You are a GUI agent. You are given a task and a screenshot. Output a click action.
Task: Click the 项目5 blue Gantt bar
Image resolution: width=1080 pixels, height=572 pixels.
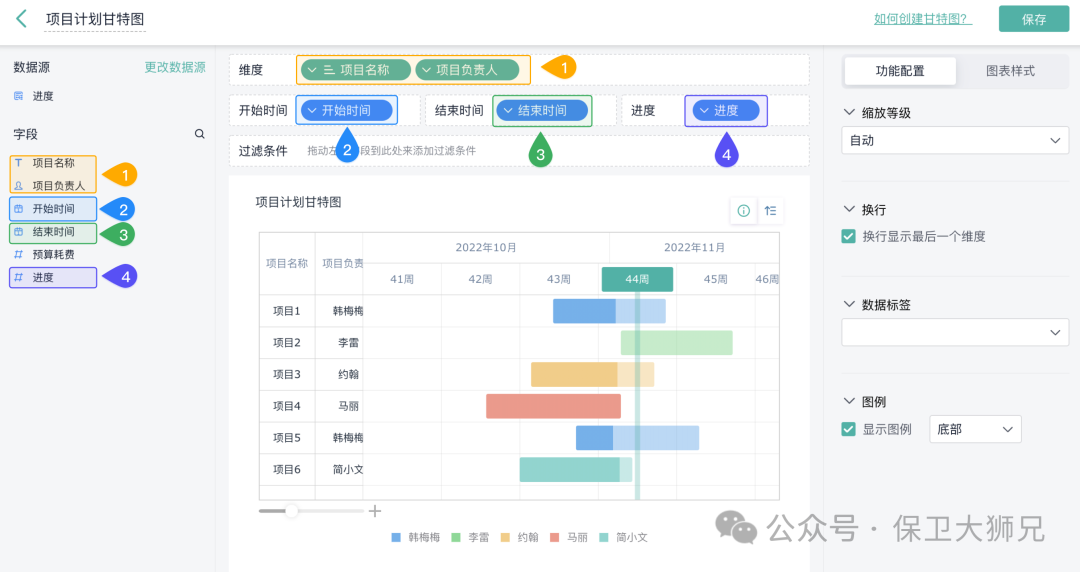[x=637, y=438]
